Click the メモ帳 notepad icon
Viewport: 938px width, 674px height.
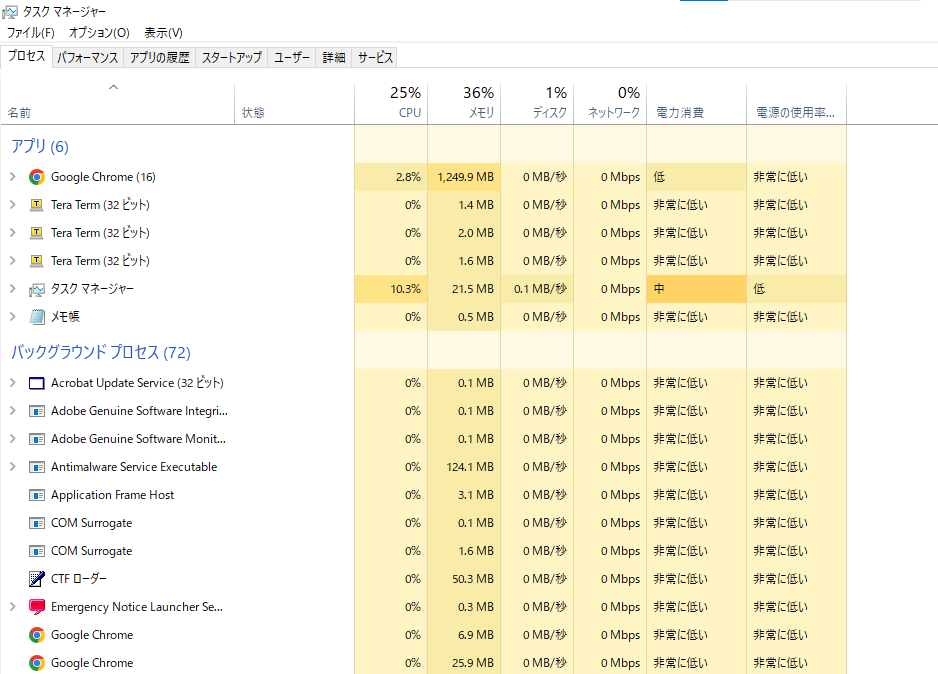tap(37, 317)
